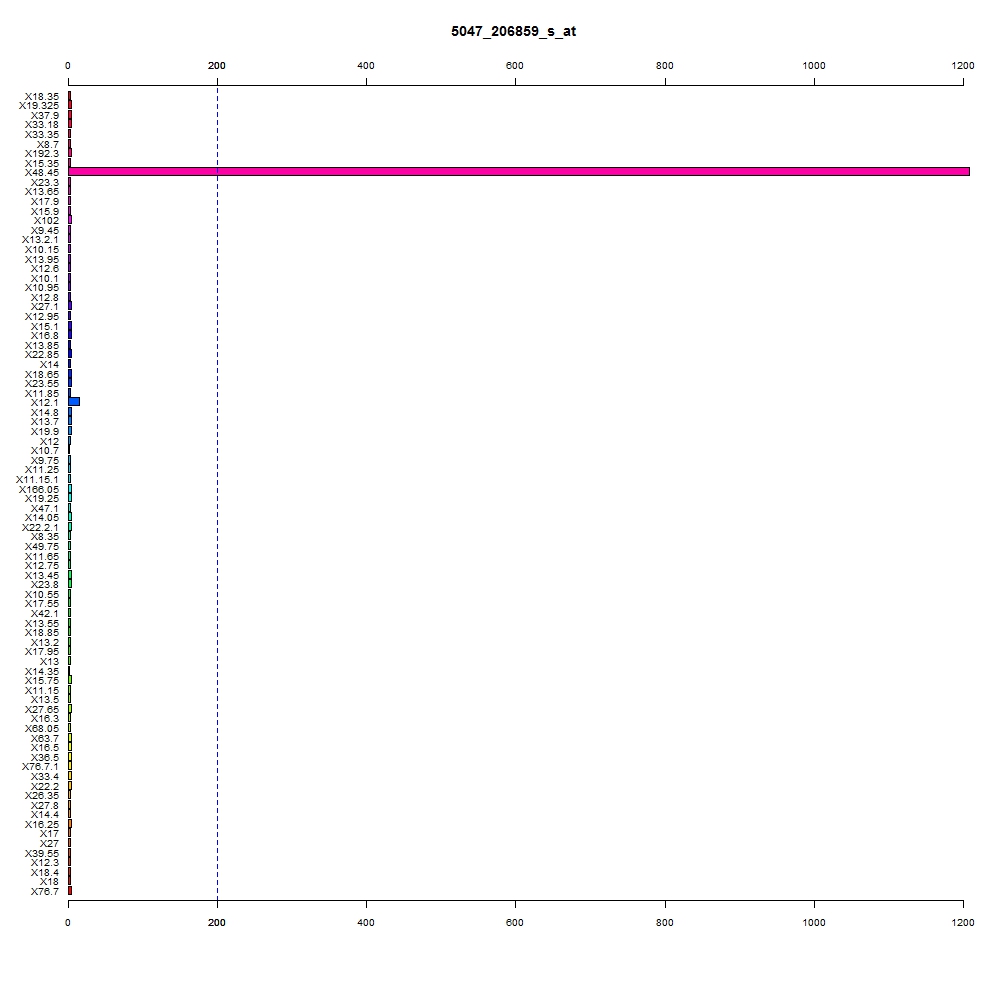Select the X39.55 label
This screenshot has width=1000, height=1000.
pyautogui.click(x=41, y=853)
